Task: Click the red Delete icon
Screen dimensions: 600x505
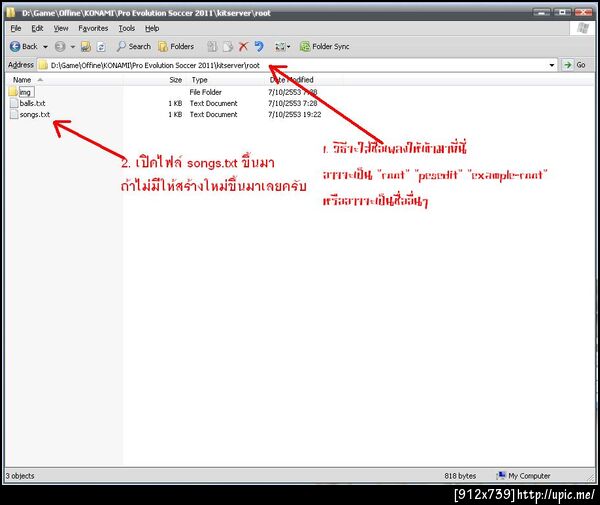Action: click(243, 47)
